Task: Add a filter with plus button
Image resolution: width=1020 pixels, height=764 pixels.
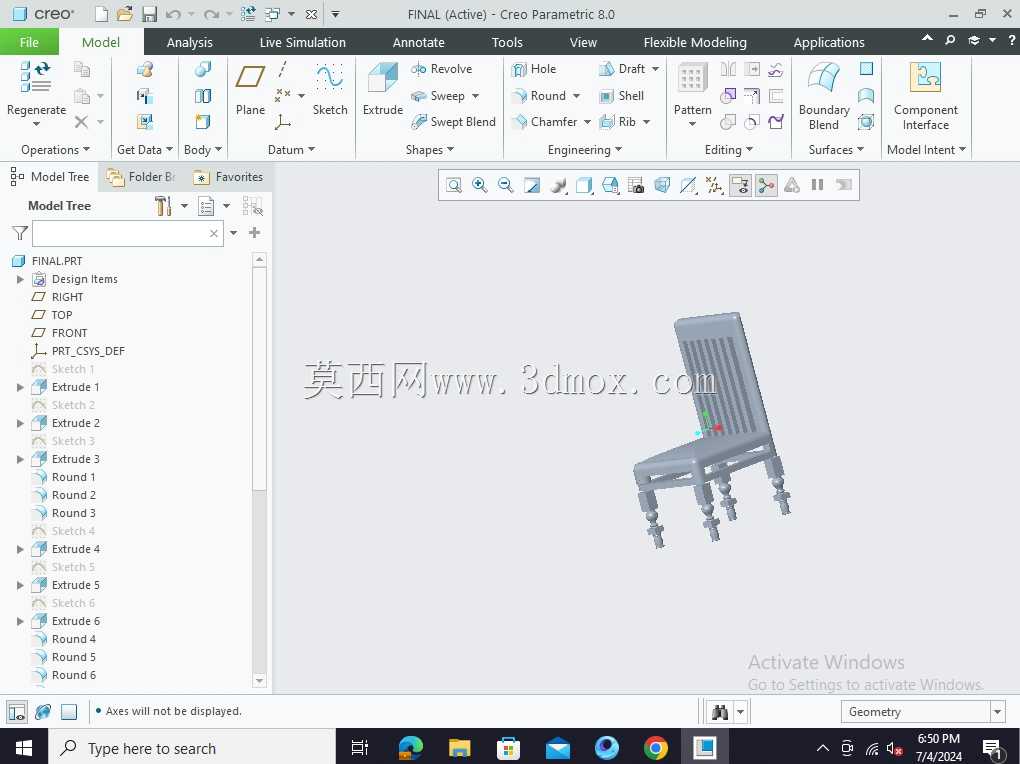Action: point(254,233)
